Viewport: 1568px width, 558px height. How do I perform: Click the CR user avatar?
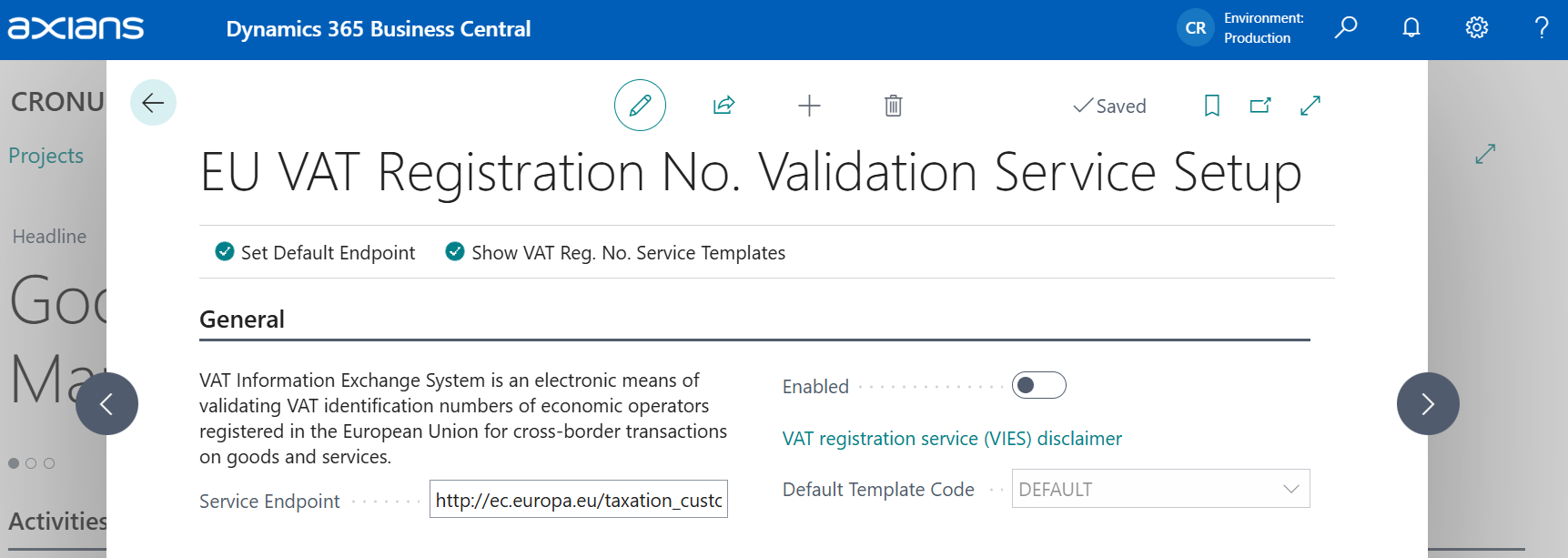1195,28
